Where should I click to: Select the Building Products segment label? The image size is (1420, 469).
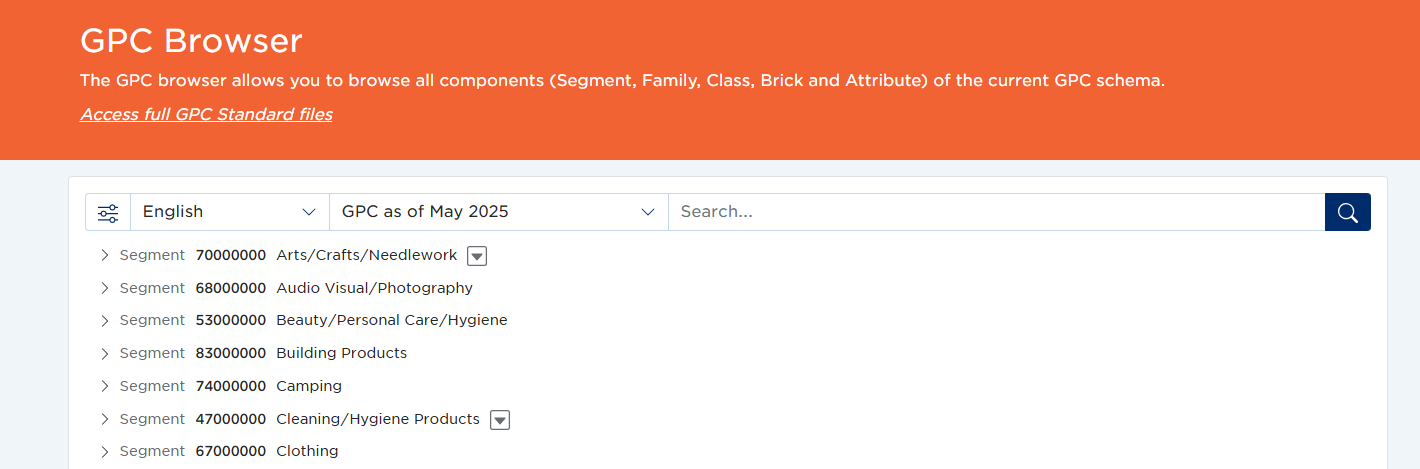tap(341, 353)
